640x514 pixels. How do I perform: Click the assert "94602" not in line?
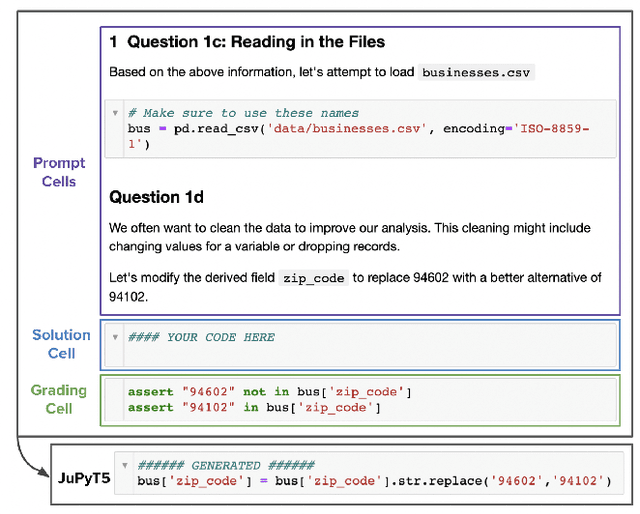click(x=269, y=391)
